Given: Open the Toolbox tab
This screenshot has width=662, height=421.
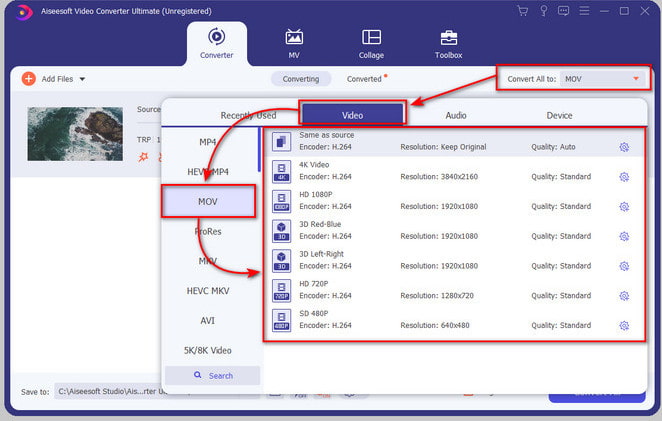Looking at the screenshot, I should (x=448, y=43).
